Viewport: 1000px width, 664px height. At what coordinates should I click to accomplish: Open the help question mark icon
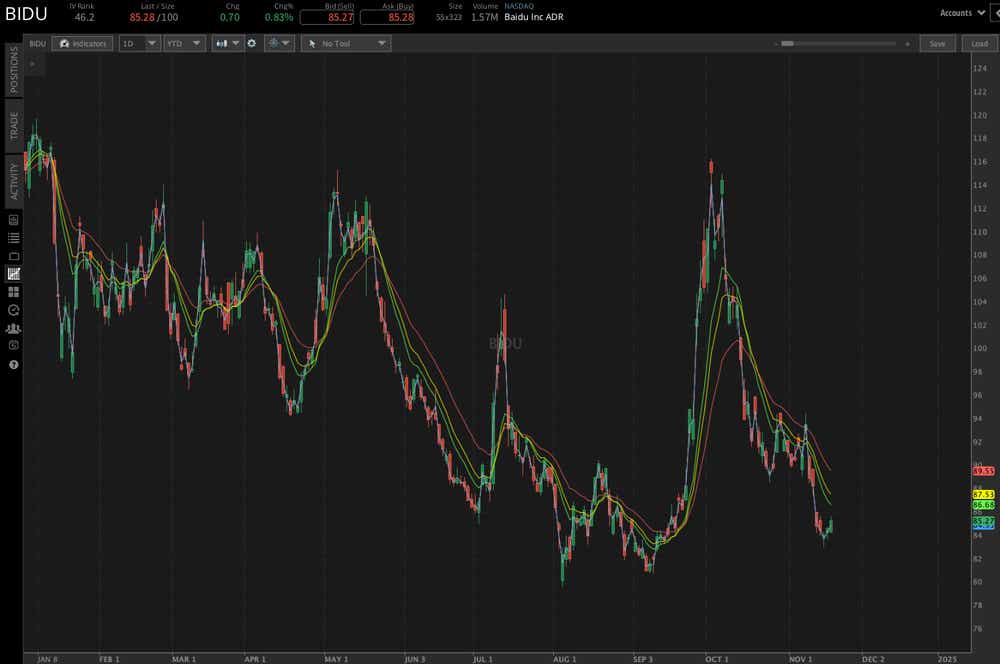(14, 364)
